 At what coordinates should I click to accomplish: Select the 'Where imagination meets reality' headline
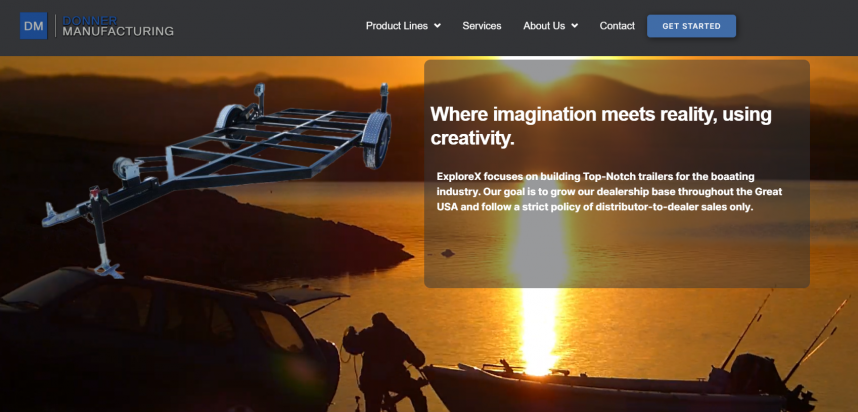point(601,126)
